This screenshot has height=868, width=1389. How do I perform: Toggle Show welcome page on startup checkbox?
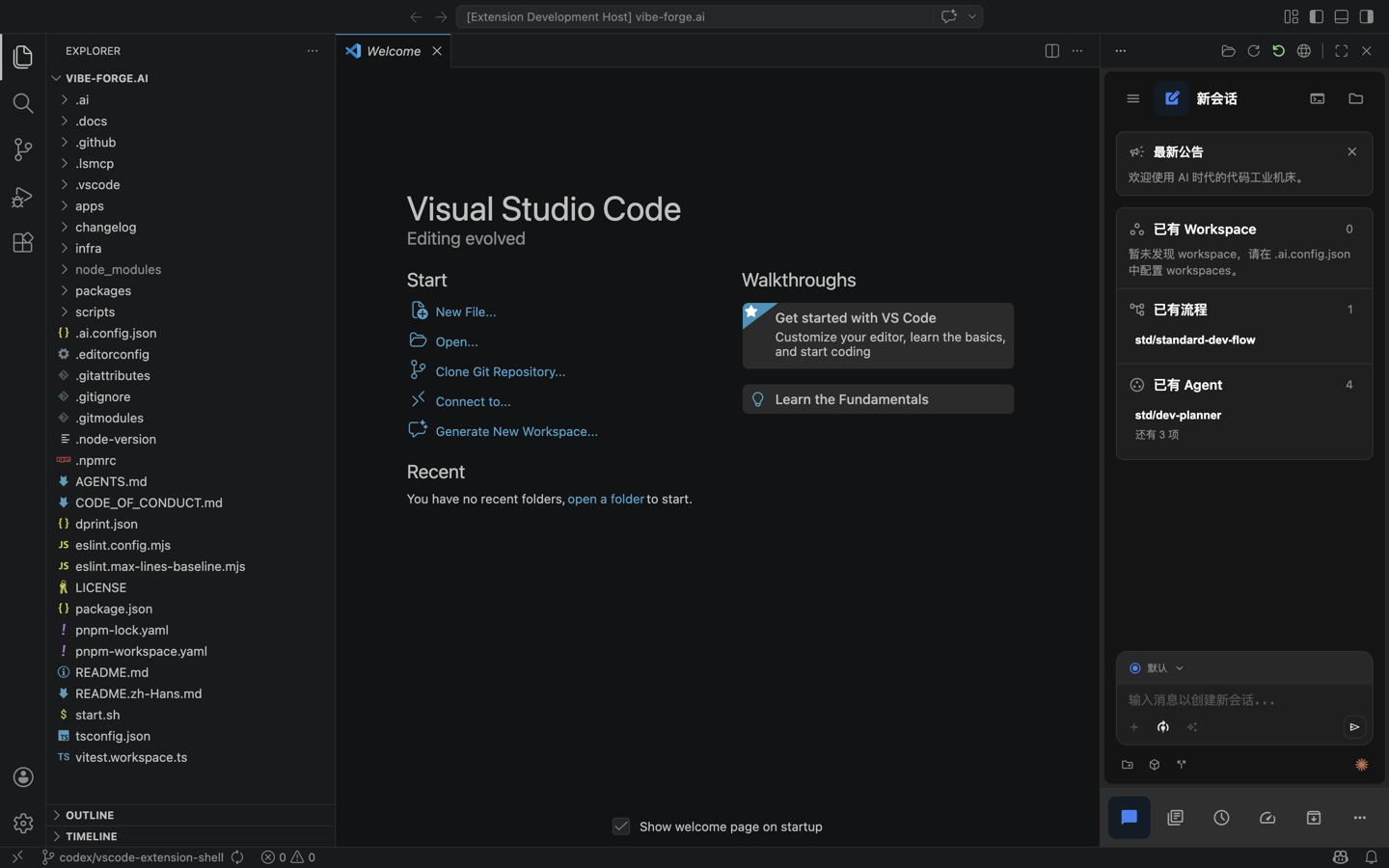[621, 827]
